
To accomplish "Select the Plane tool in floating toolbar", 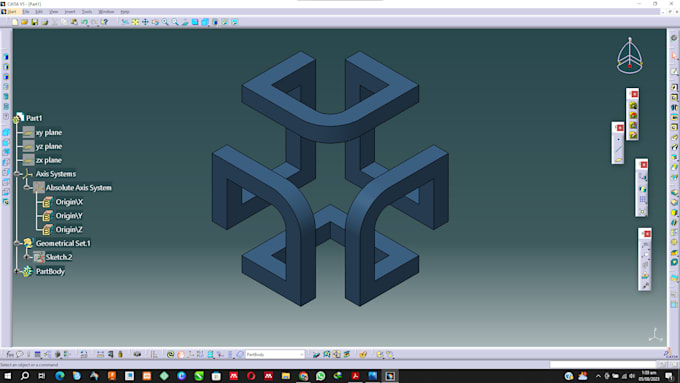I will tap(618, 160).
